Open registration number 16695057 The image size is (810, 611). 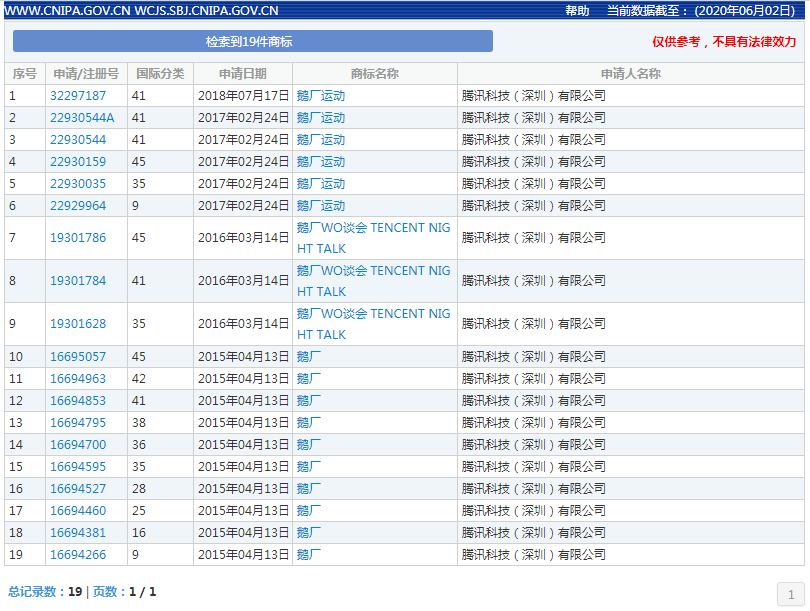pyautogui.click(x=78, y=357)
